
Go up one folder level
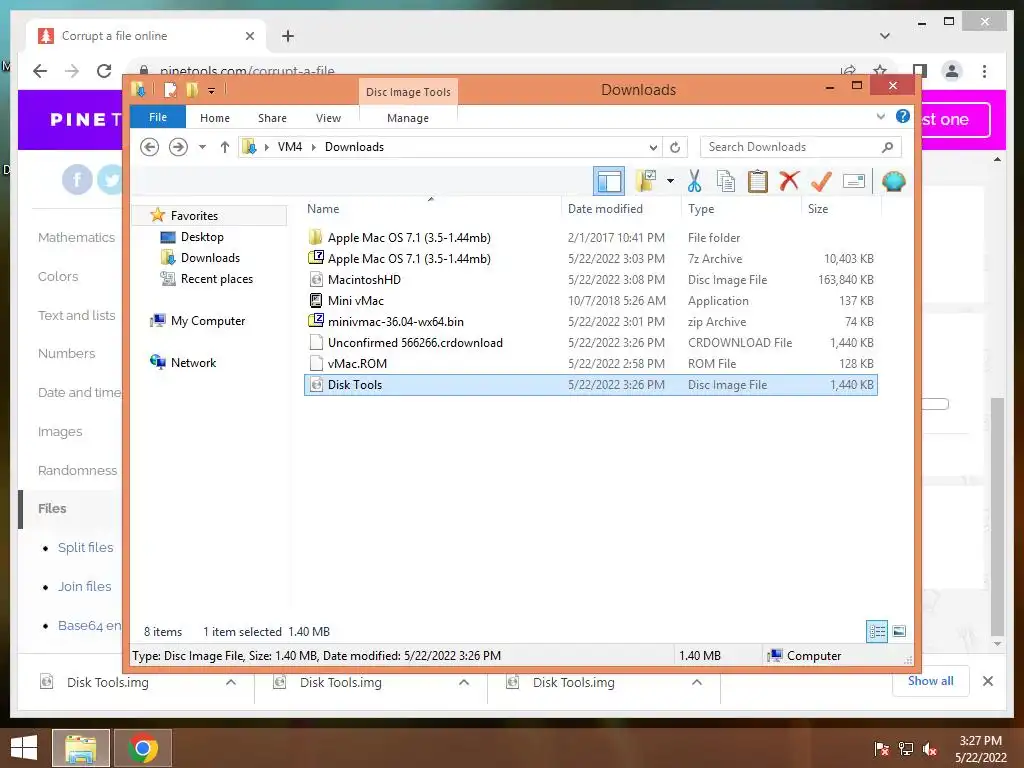coord(225,147)
